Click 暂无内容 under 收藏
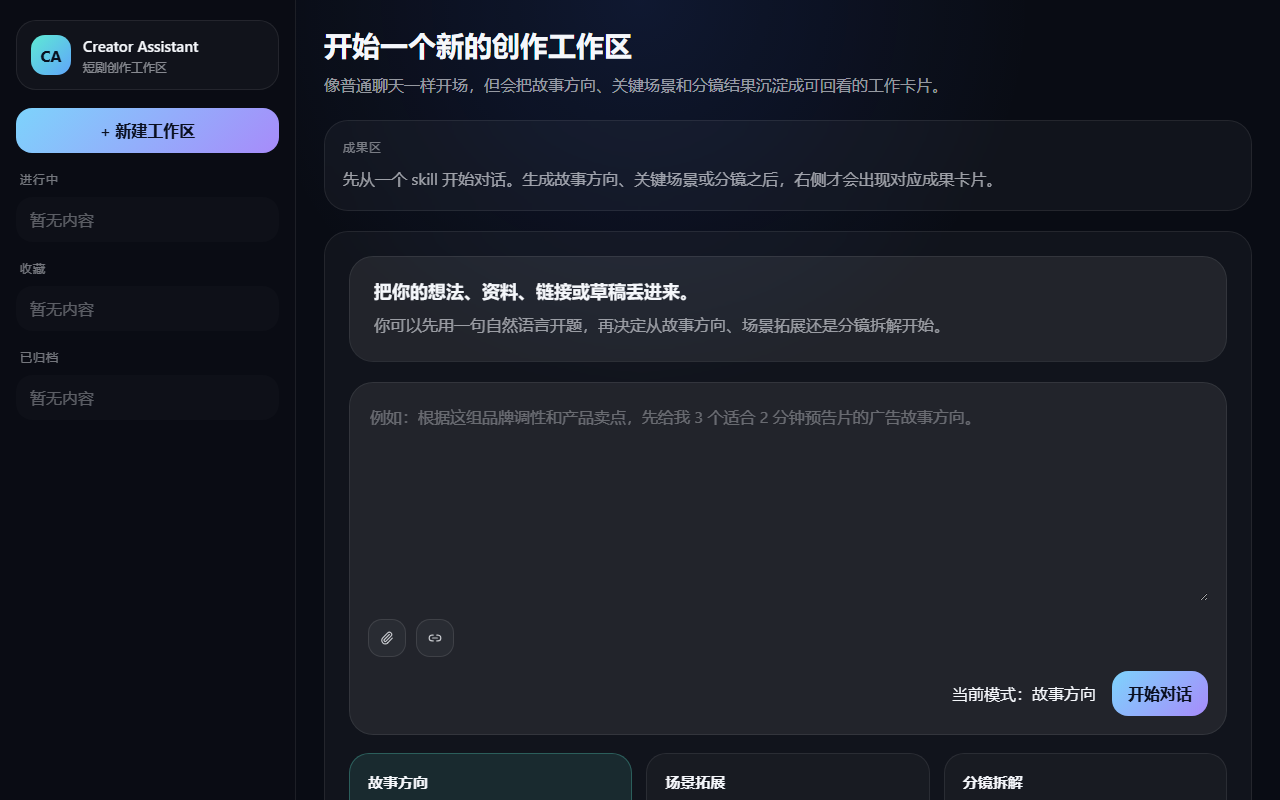 (147, 309)
